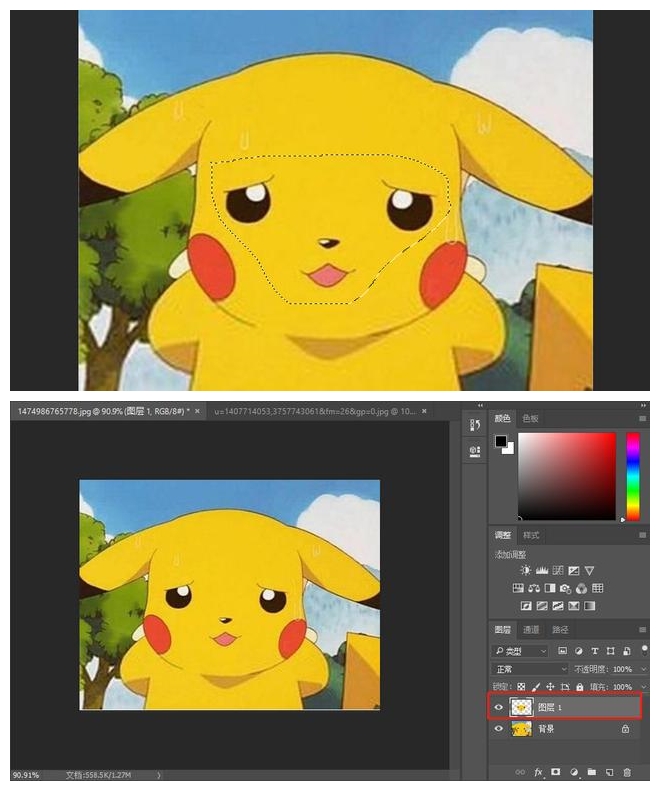The width and height of the screenshot is (660, 791).
Task: Open the Color panel options menu
Action: tap(642, 418)
